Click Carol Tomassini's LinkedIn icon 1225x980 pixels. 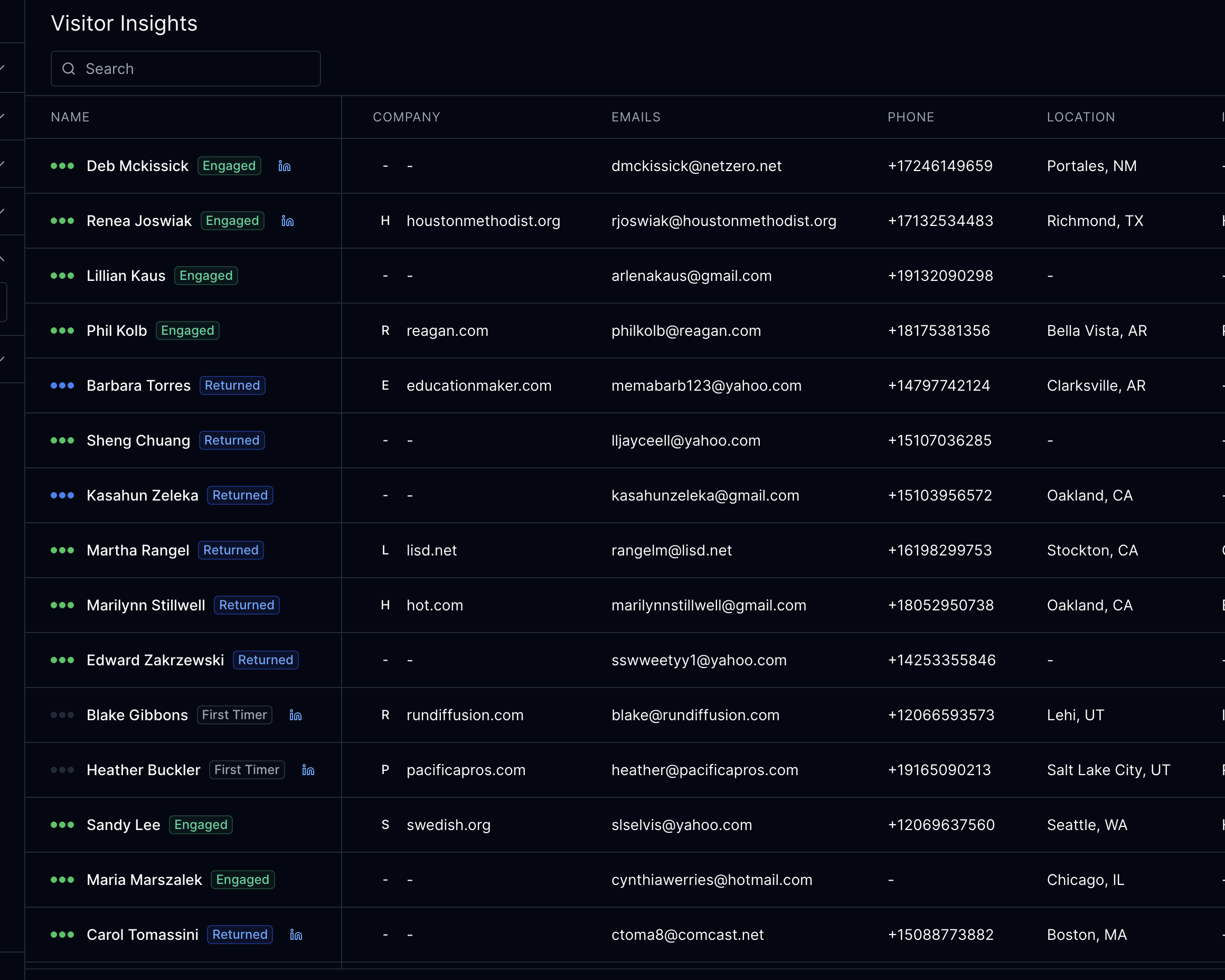pos(296,935)
